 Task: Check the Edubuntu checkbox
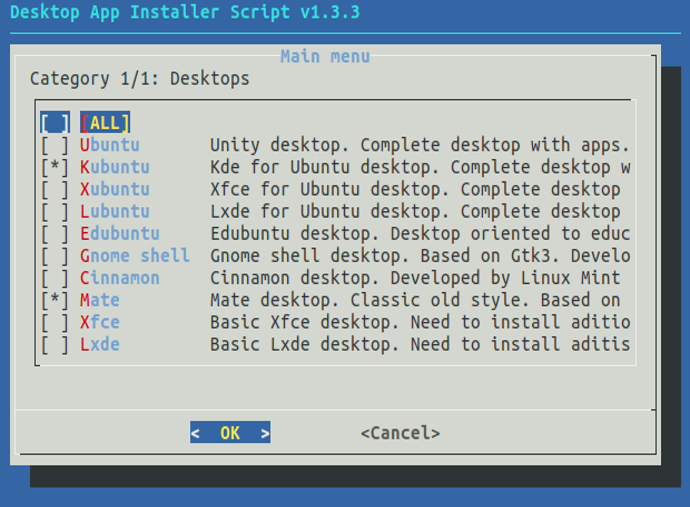[x=55, y=233]
